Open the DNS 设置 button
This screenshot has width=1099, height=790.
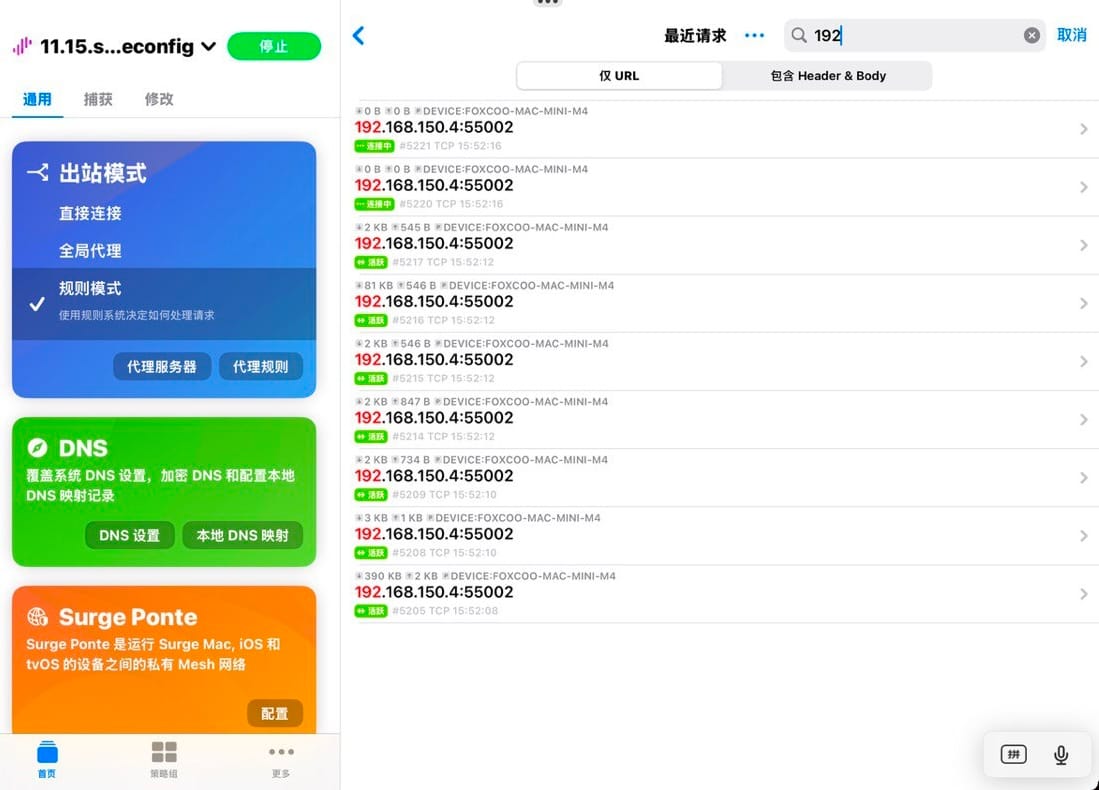tap(130, 536)
